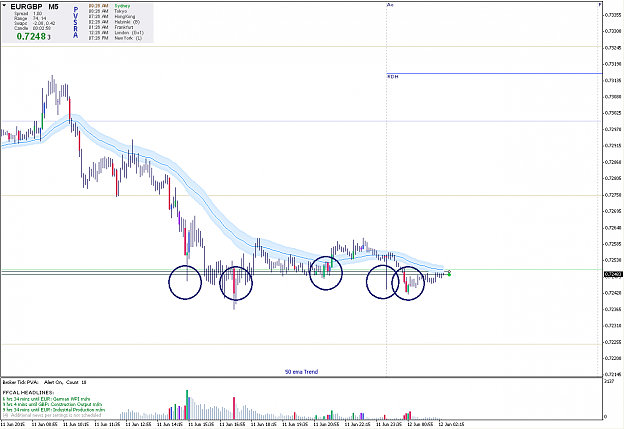Click the '11 Jun 20:55' time axis label
The image size is (625, 429).
click(x=326, y=424)
